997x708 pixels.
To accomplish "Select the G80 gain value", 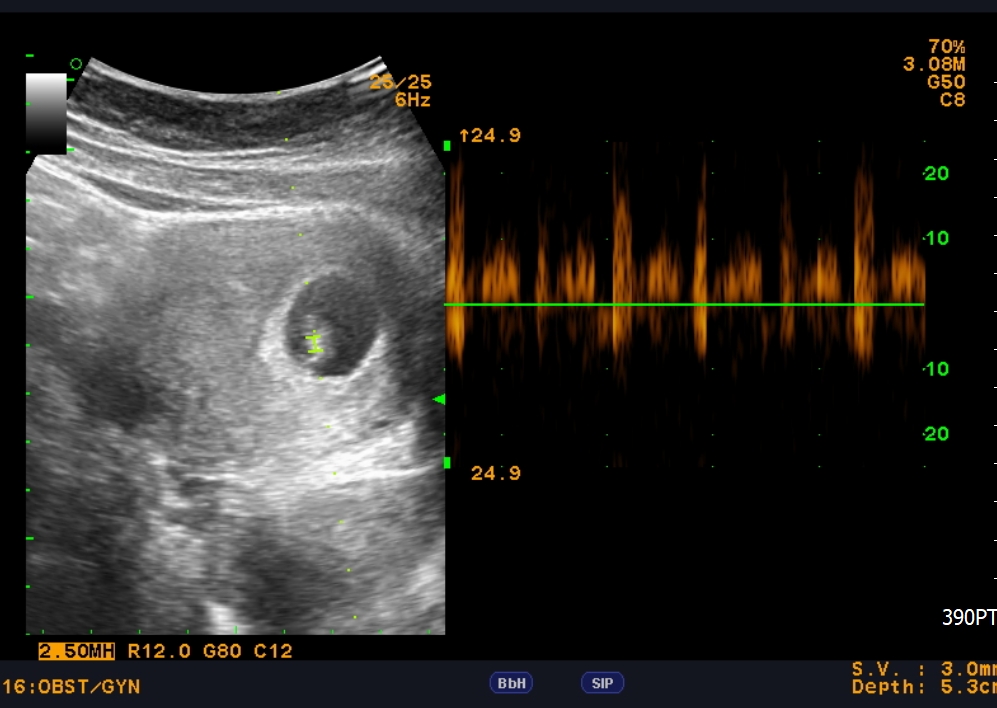I will 223,651.
